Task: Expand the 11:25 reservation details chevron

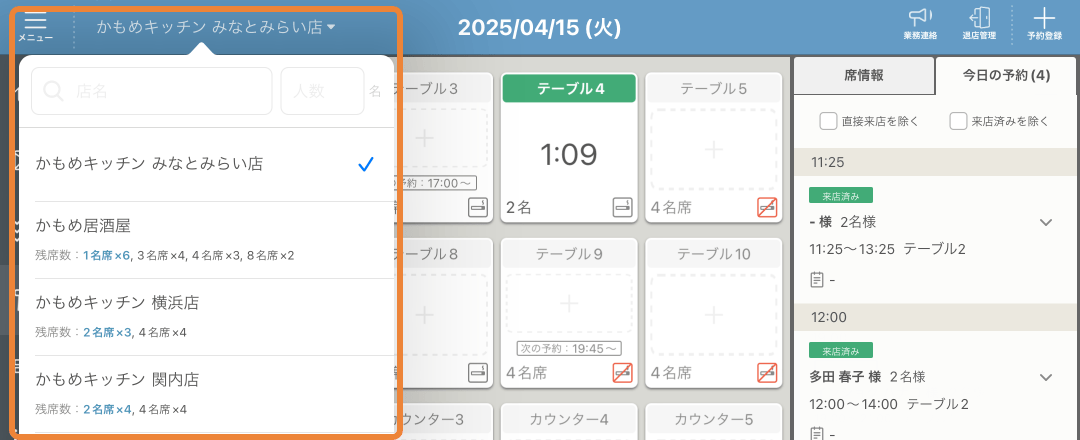Action: [x=1046, y=222]
